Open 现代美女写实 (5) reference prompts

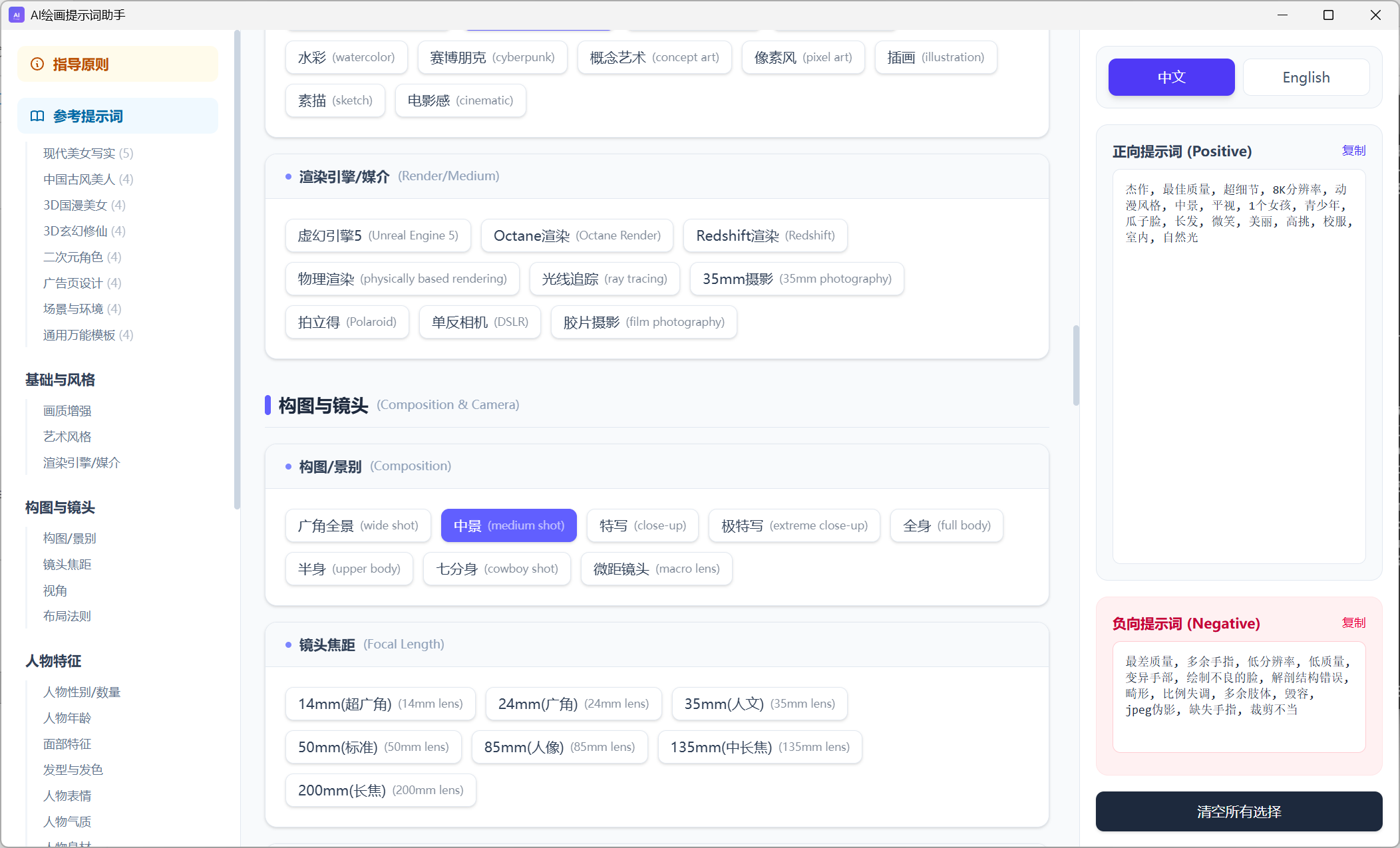click(x=88, y=154)
